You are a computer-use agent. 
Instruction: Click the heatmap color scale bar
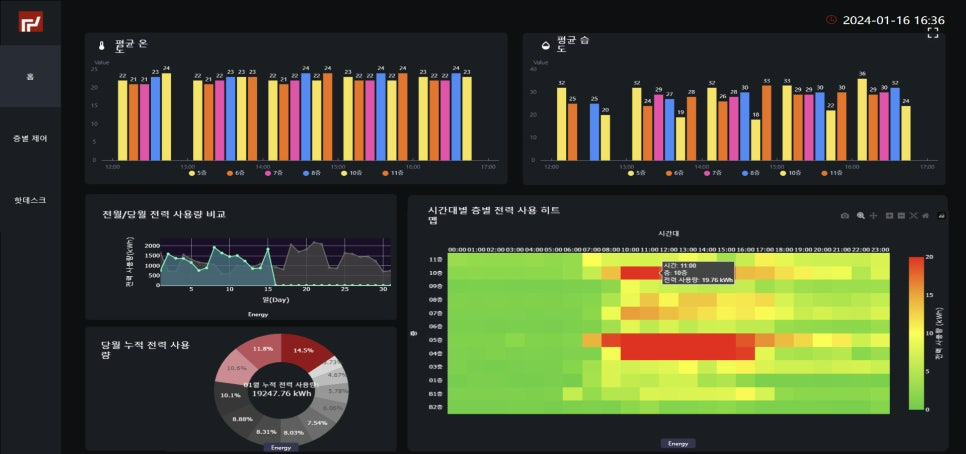(916, 333)
